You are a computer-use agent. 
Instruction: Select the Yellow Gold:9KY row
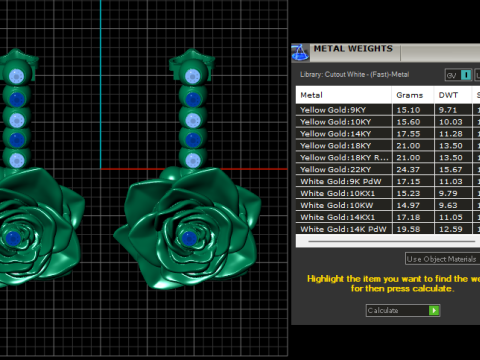(x=388, y=110)
